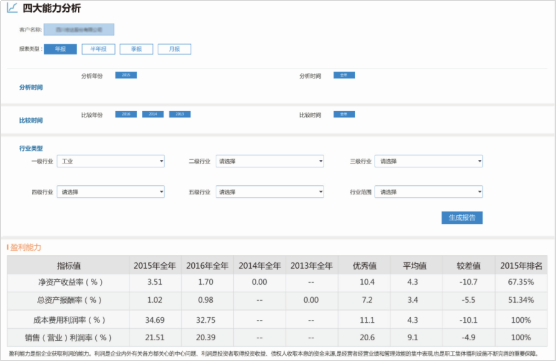The width and height of the screenshot is (556, 361).
Task: Toggle the 2016 comparison year tag
Action: [126, 114]
